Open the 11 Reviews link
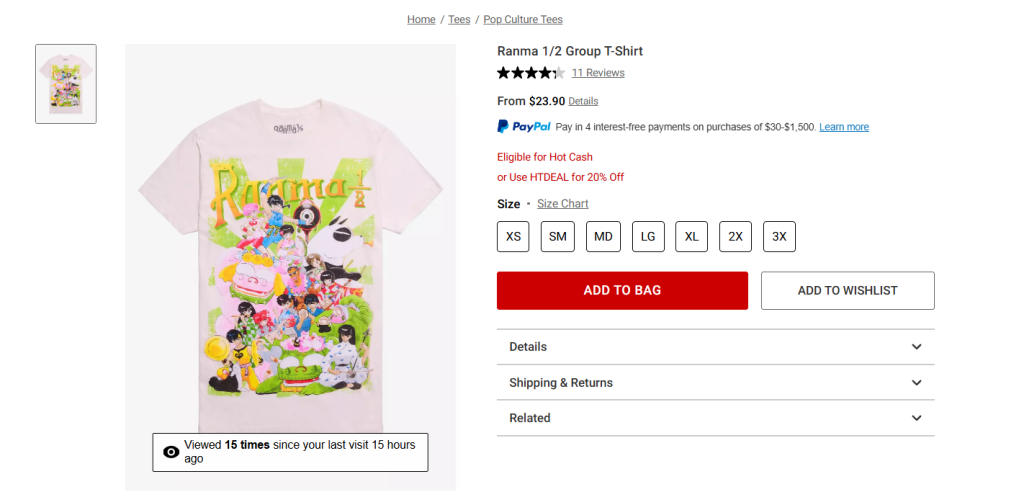Screen dimensions: 1024x492 (x=598, y=73)
